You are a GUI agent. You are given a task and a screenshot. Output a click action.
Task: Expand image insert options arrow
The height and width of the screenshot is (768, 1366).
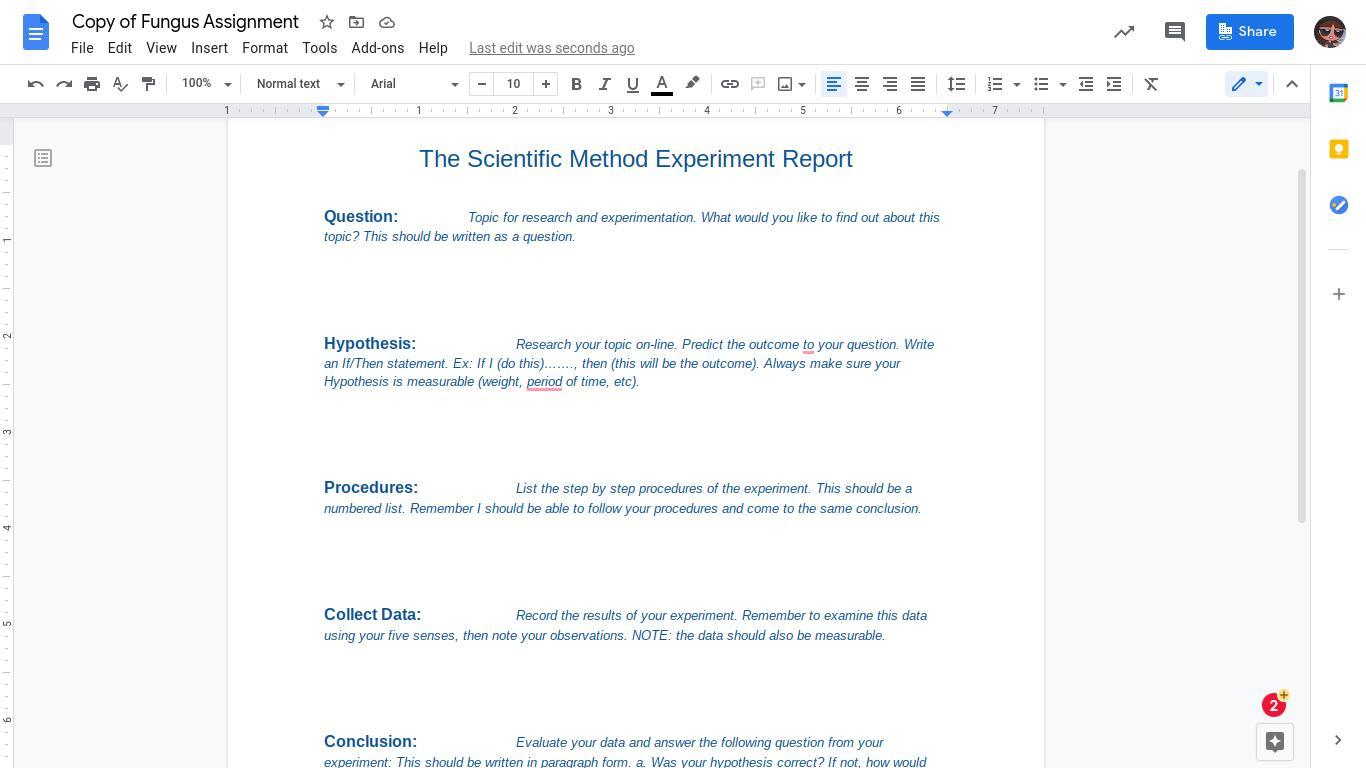tap(802, 84)
